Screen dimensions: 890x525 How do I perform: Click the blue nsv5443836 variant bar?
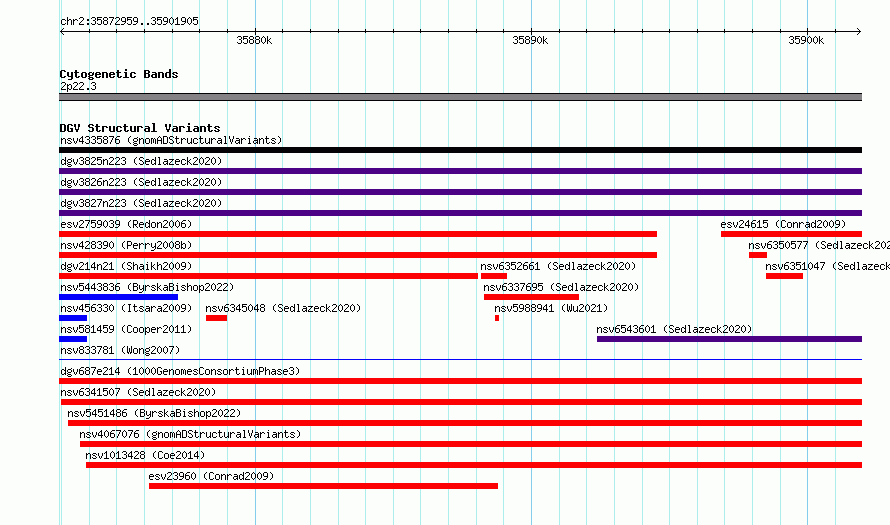tap(119, 297)
